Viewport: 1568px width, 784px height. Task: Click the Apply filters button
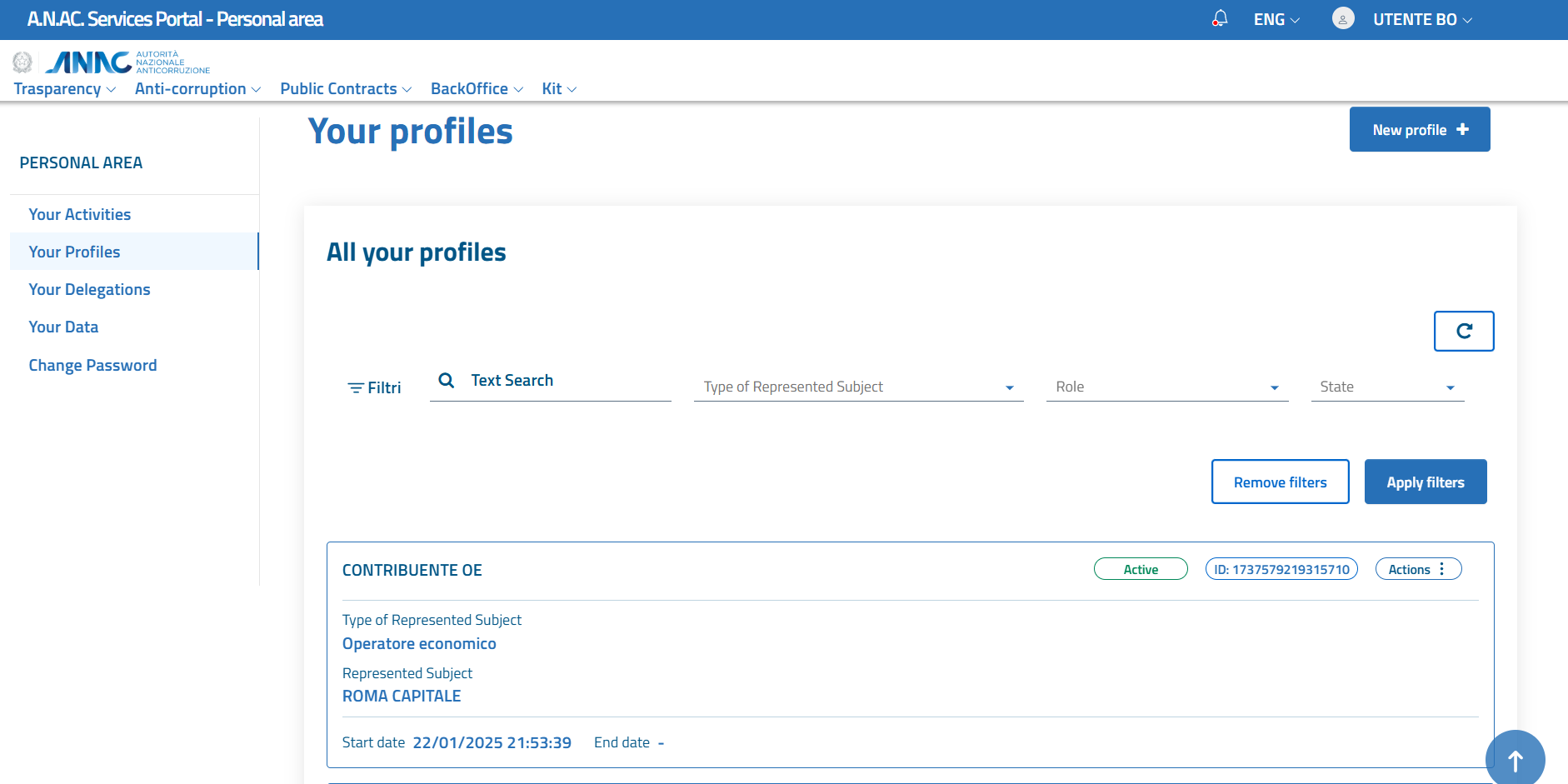[1425, 482]
